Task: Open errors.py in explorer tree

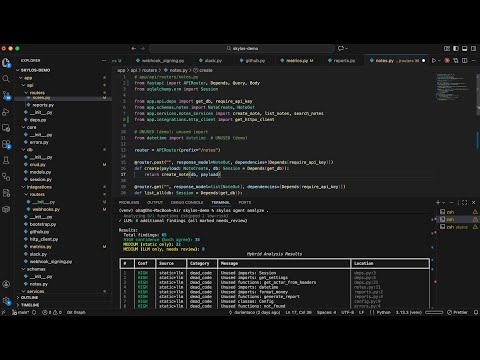Action: tap(39, 142)
